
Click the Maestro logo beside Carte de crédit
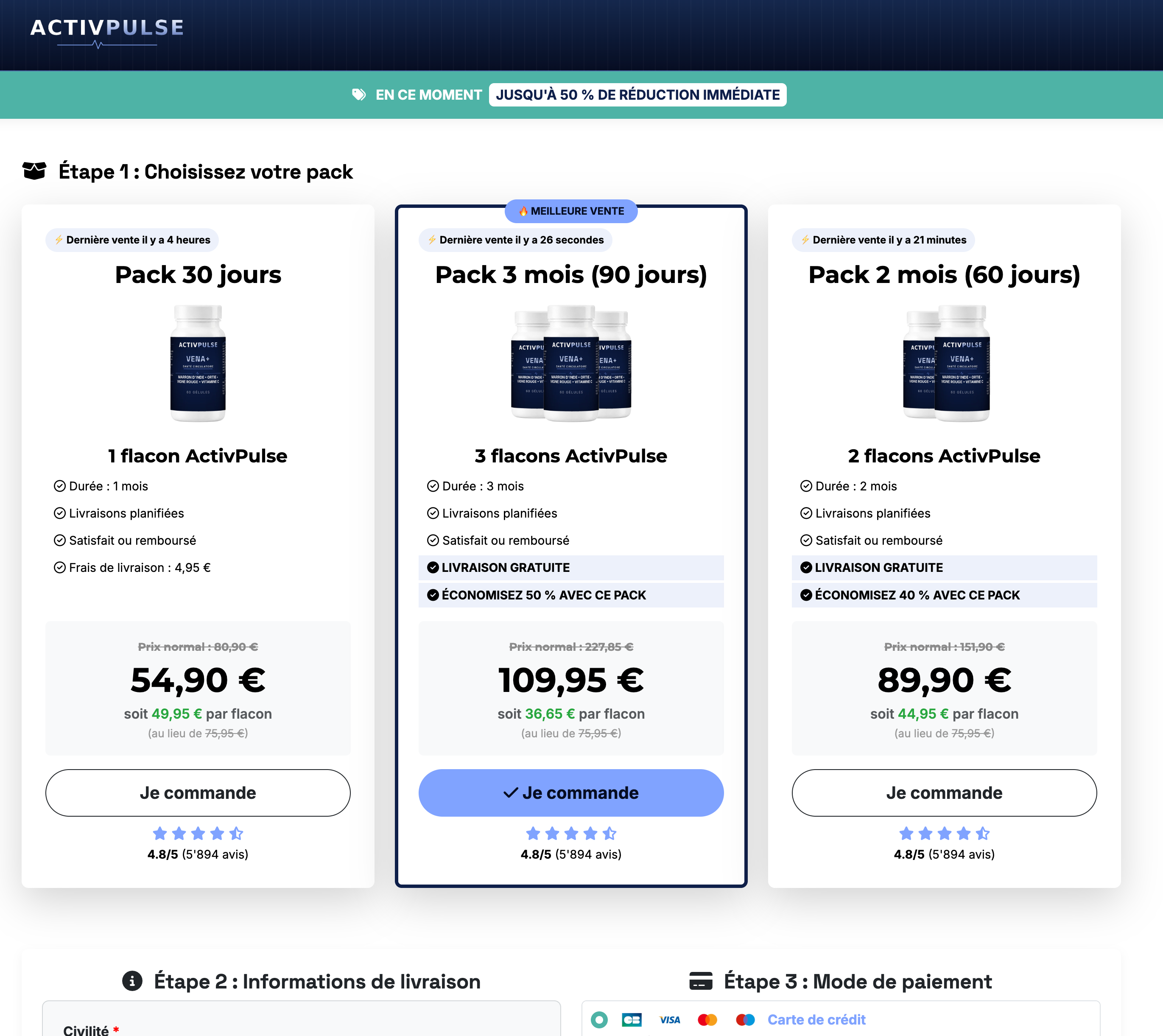point(745,1019)
